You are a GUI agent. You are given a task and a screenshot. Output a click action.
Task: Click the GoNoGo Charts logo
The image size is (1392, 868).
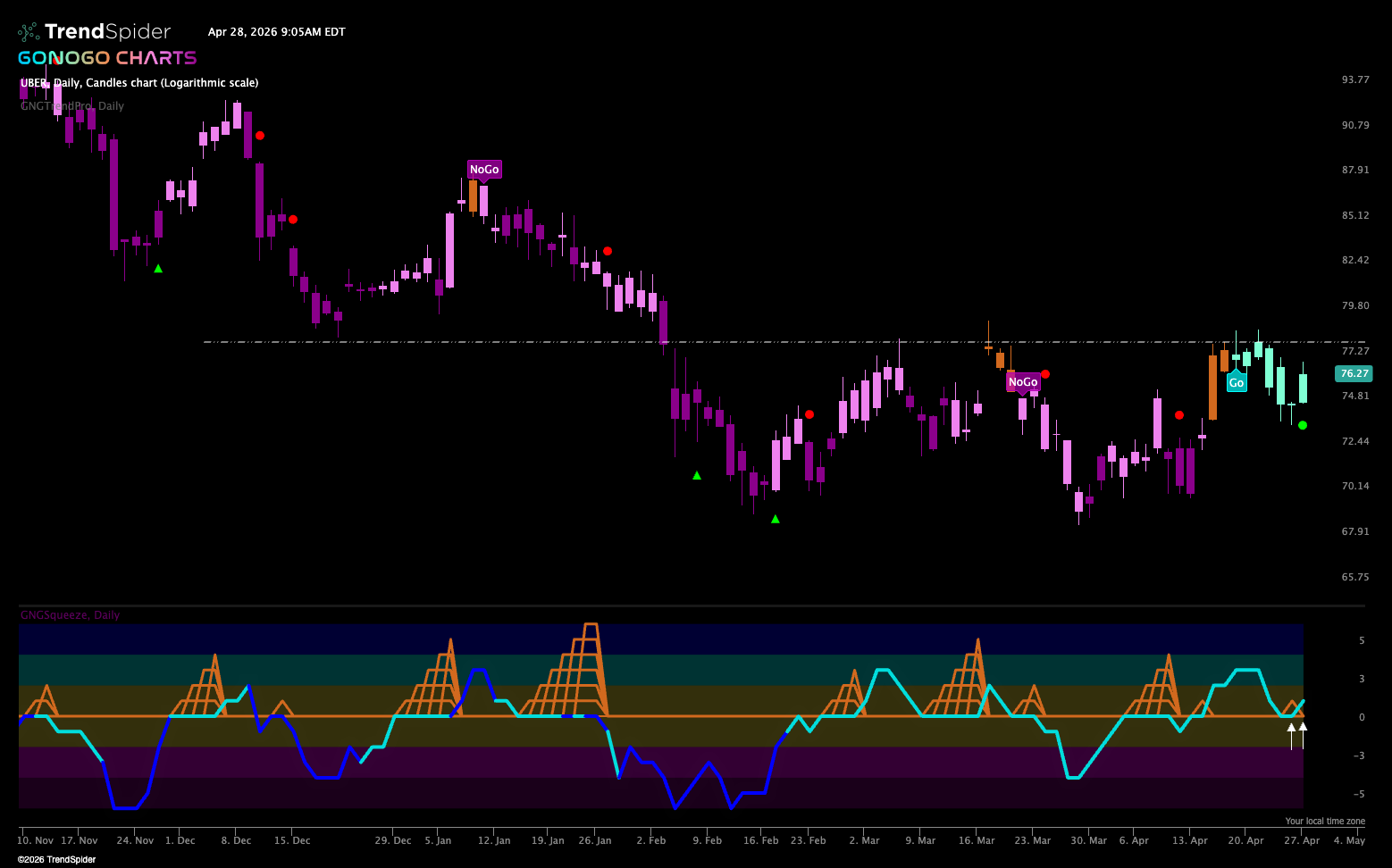(x=107, y=58)
